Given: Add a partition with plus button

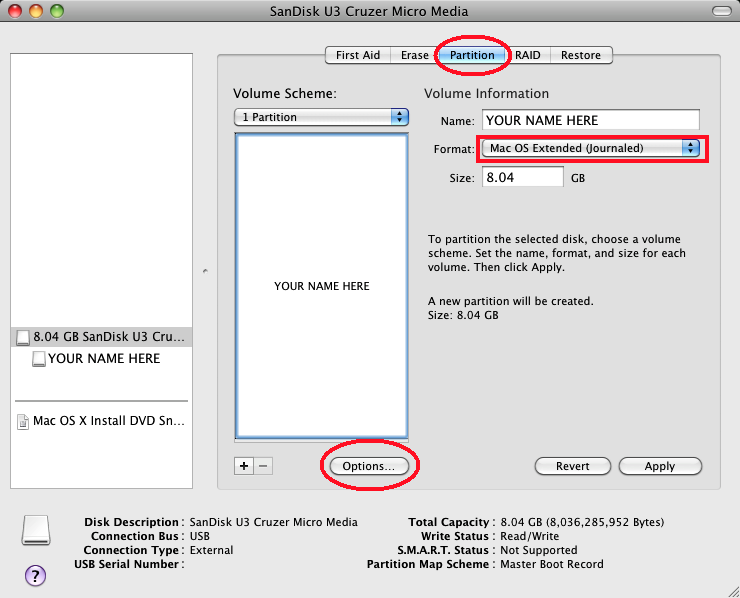Looking at the screenshot, I should tap(244, 466).
